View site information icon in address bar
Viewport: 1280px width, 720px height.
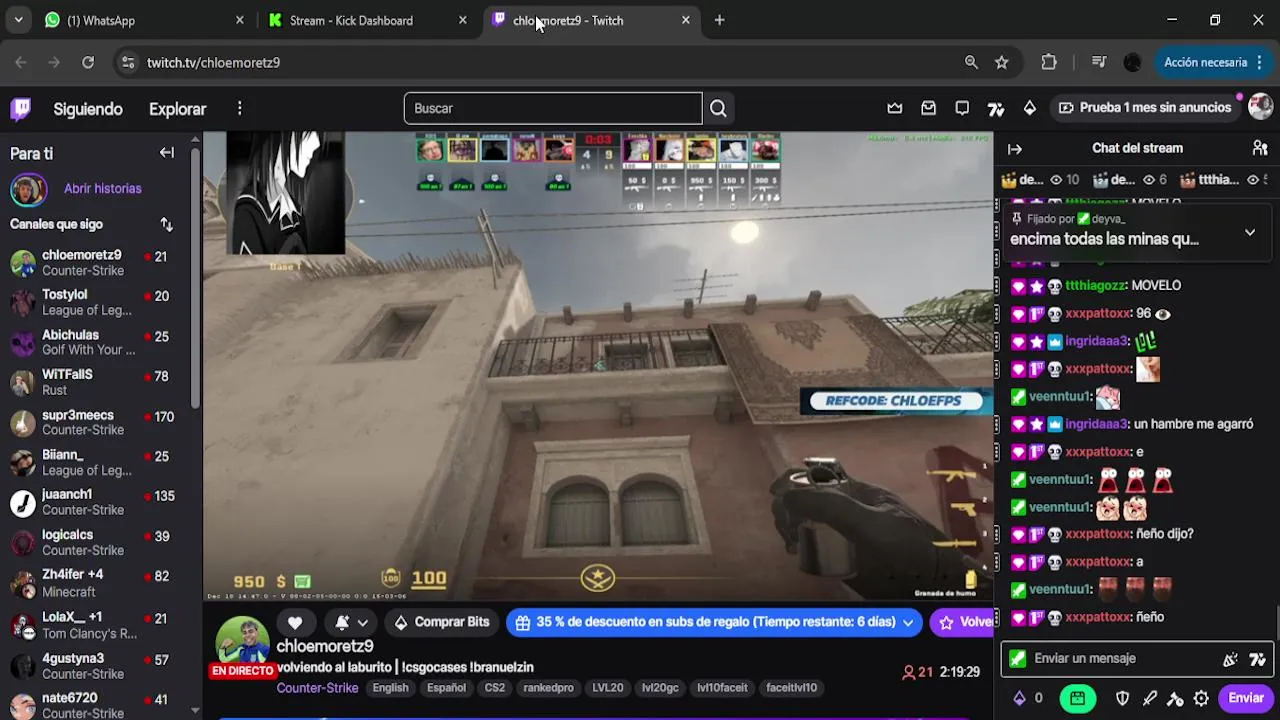127,62
